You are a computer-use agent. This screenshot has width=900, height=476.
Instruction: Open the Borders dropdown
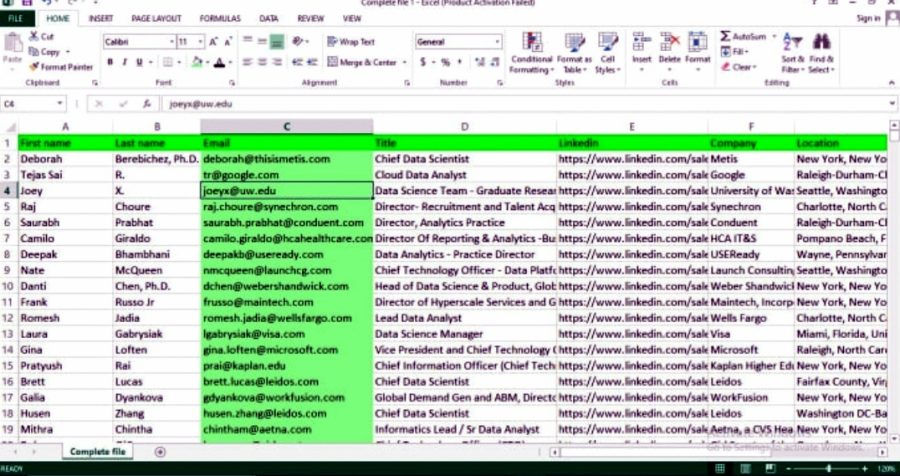click(179, 62)
